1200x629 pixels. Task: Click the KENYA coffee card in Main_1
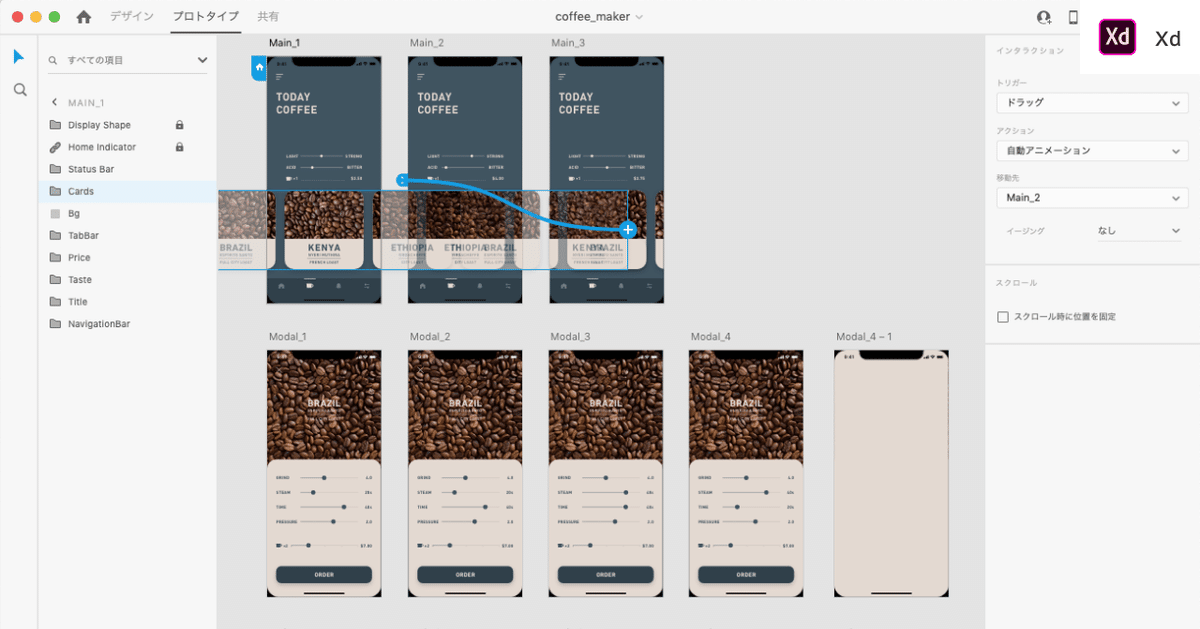pos(324,230)
